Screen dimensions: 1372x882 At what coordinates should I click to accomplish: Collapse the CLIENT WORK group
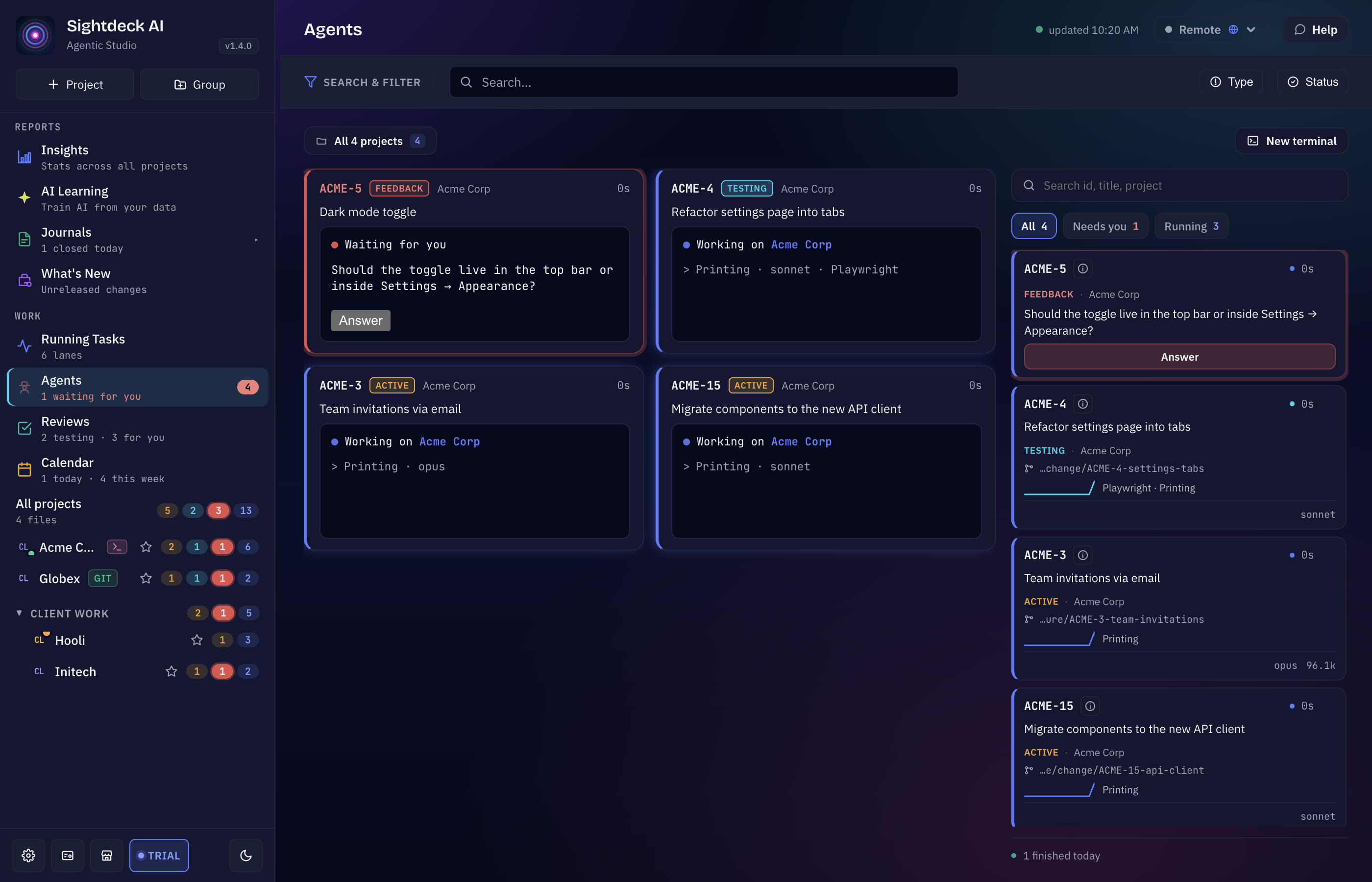[x=20, y=613]
